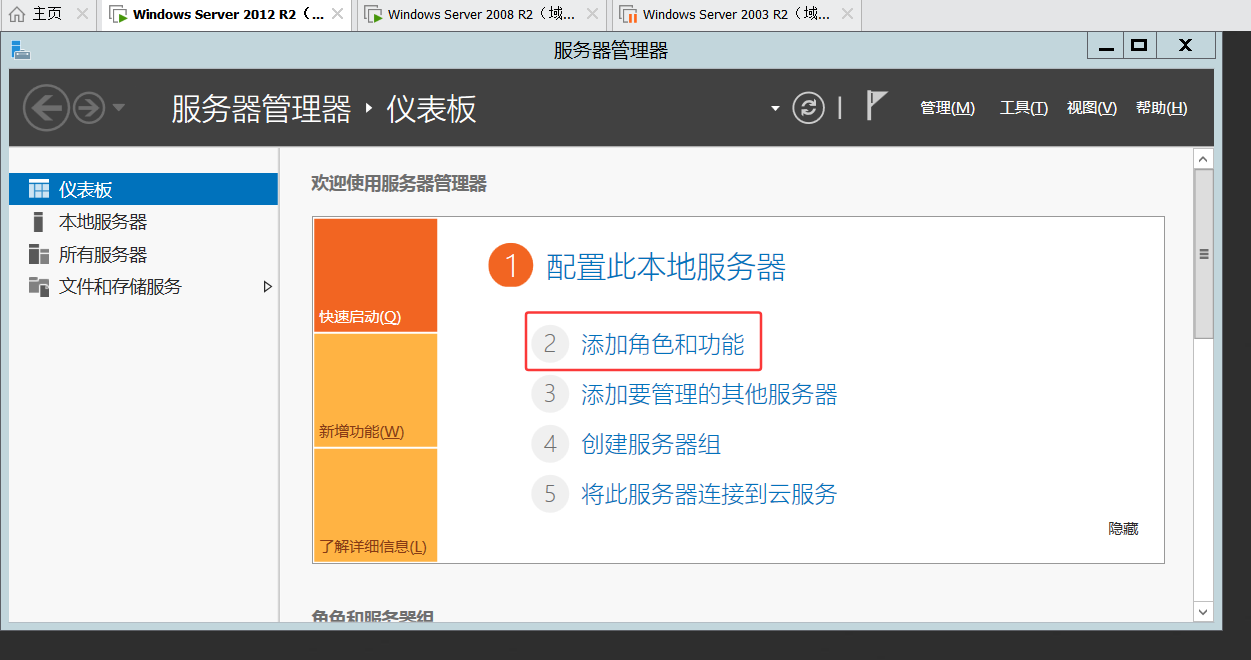
Task: Select 本地服务器 in the sidebar
Action: pos(144,222)
